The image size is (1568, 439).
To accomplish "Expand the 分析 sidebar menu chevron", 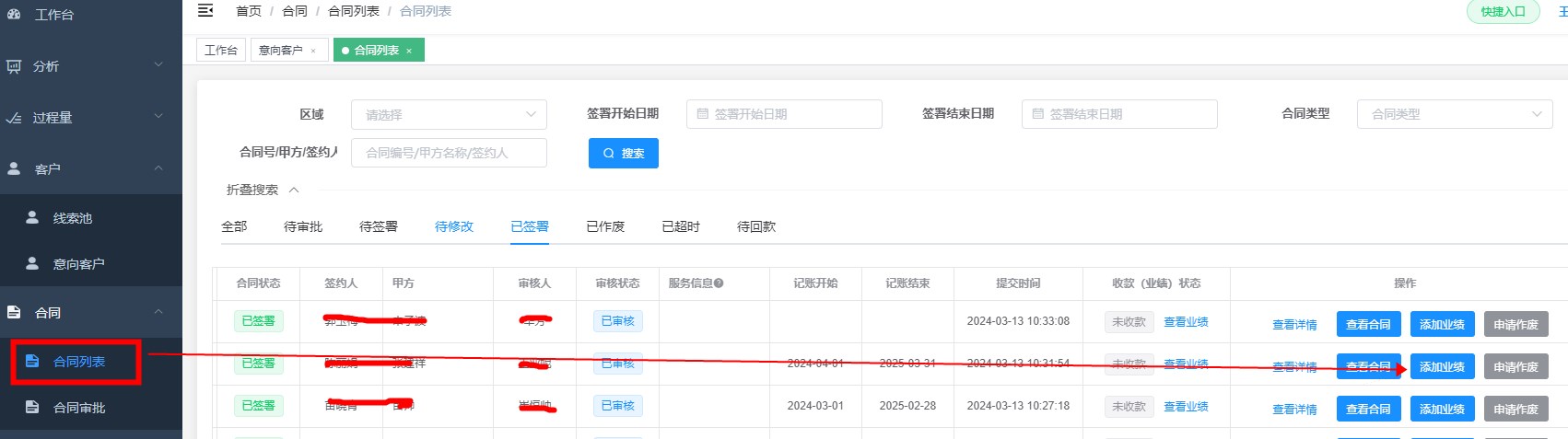I will pyautogui.click(x=158, y=64).
